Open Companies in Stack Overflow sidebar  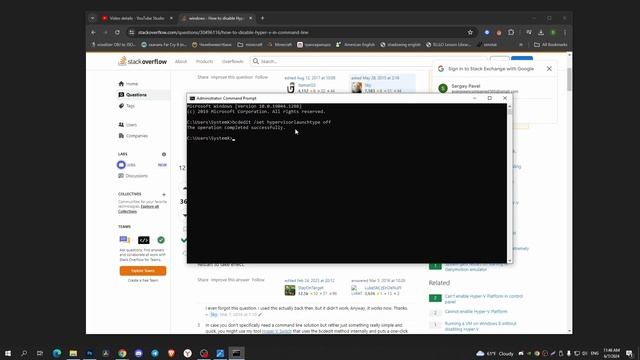click(133, 136)
